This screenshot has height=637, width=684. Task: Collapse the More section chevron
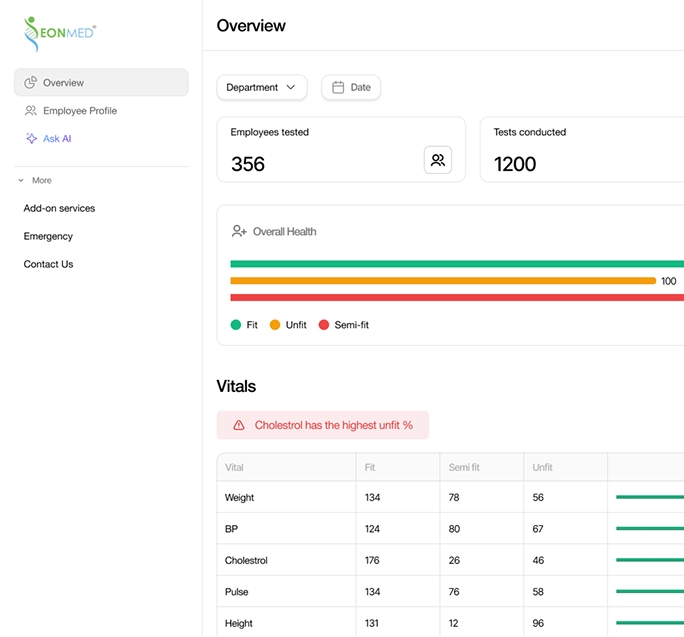21,181
